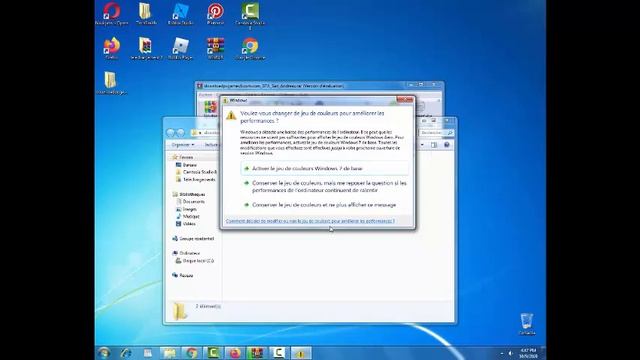Switch to Firefox in the taskbar

(x=235, y=353)
